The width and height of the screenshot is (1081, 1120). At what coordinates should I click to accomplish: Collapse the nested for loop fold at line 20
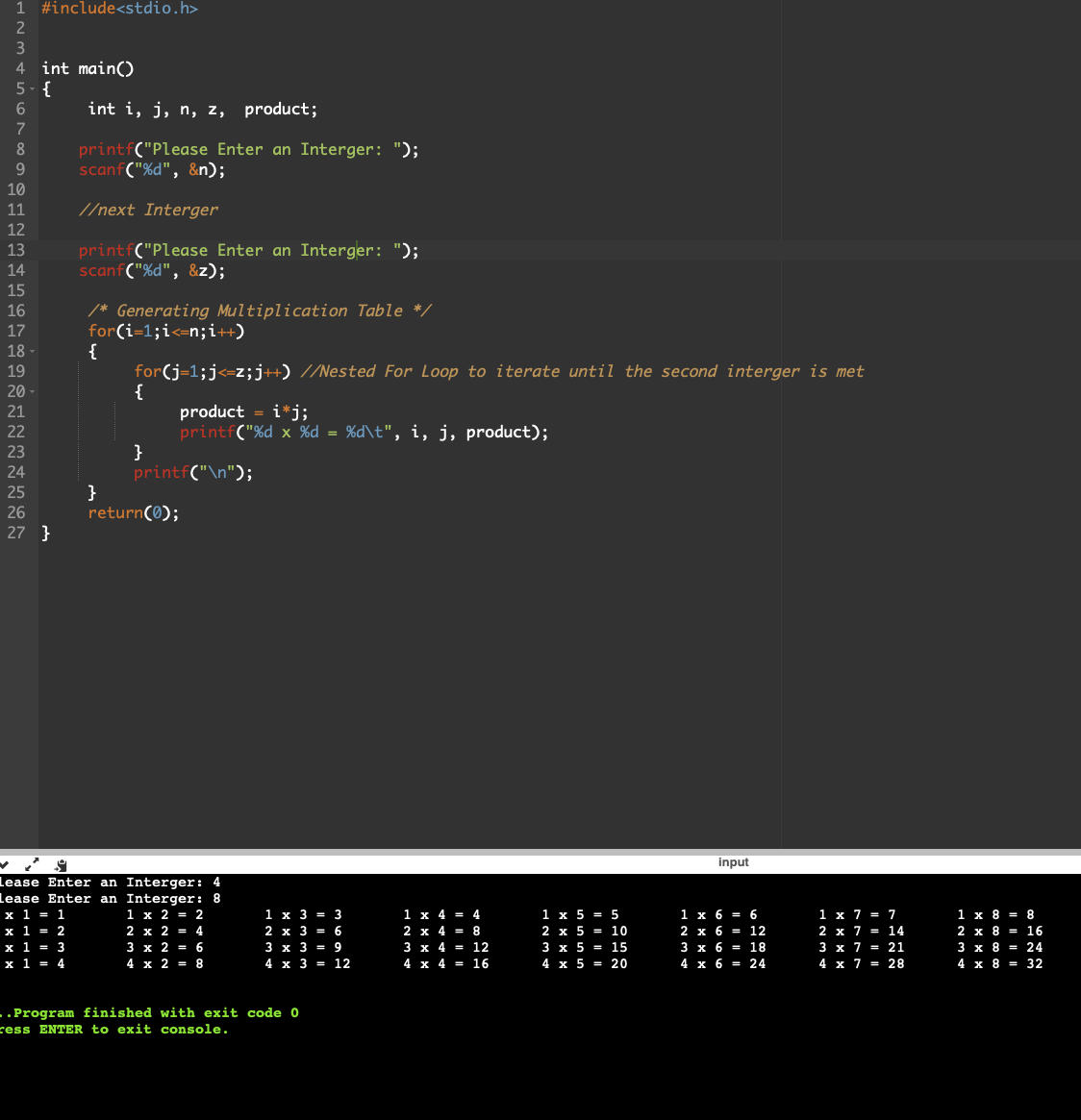point(32,392)
